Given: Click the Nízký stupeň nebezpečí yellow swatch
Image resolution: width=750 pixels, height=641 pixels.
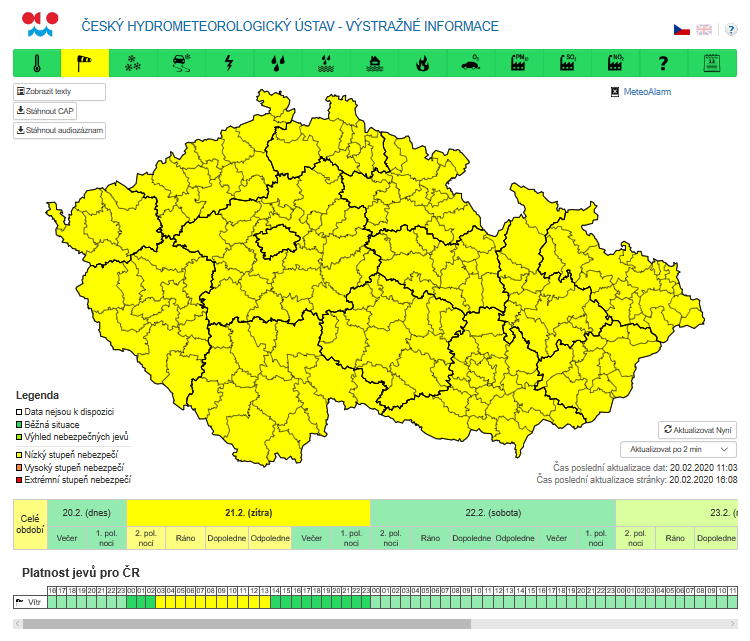Looking at the screenshot, I should 19,455.
